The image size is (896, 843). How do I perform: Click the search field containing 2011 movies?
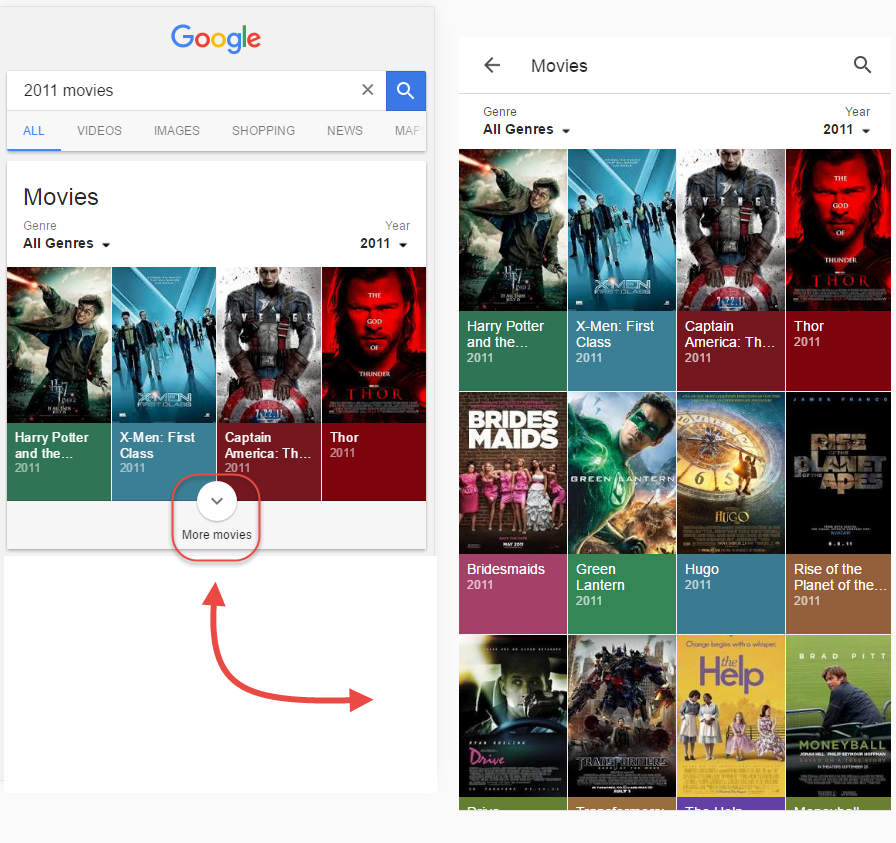(180, 91)
